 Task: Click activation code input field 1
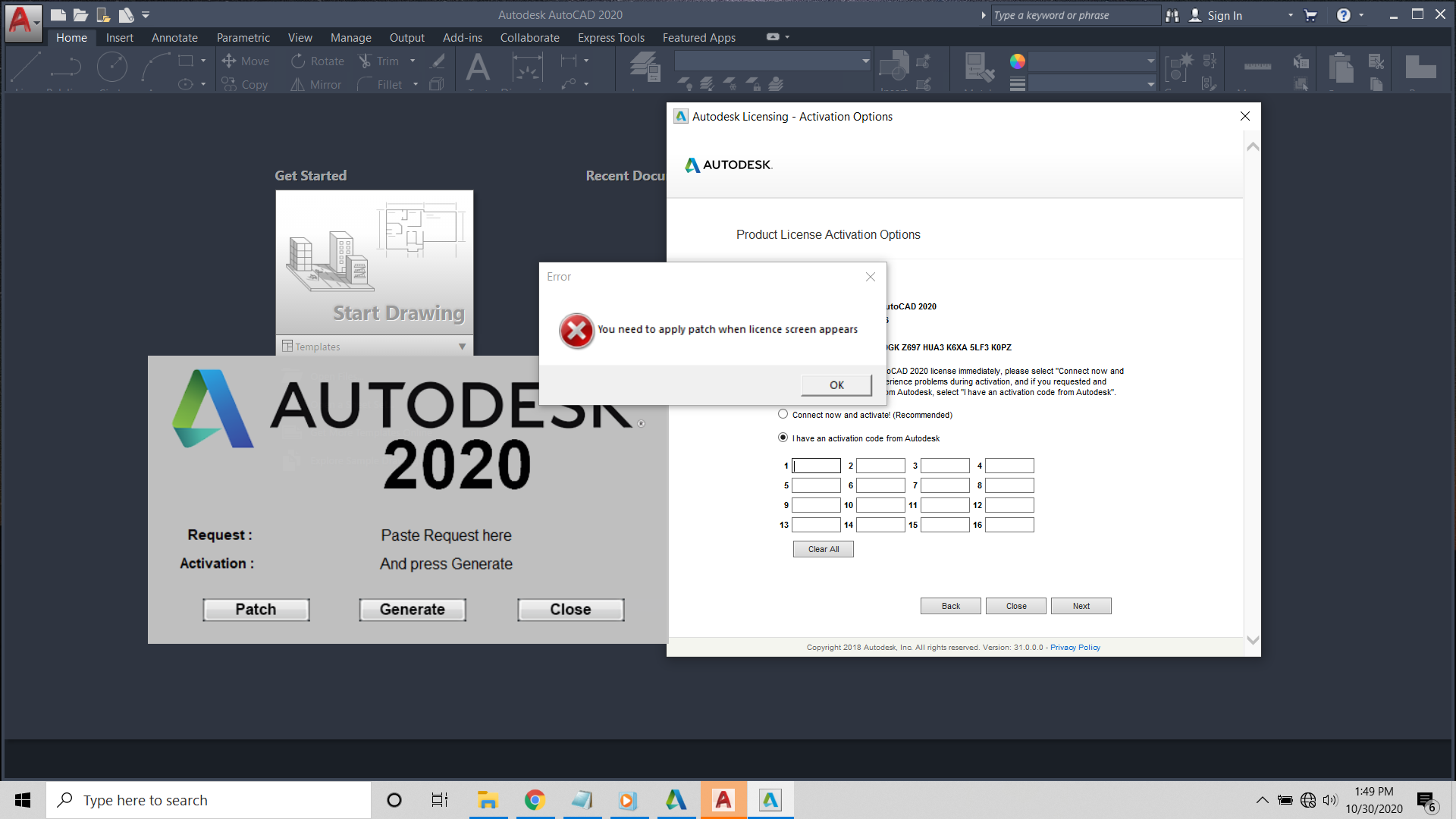[x=816, y=466]
